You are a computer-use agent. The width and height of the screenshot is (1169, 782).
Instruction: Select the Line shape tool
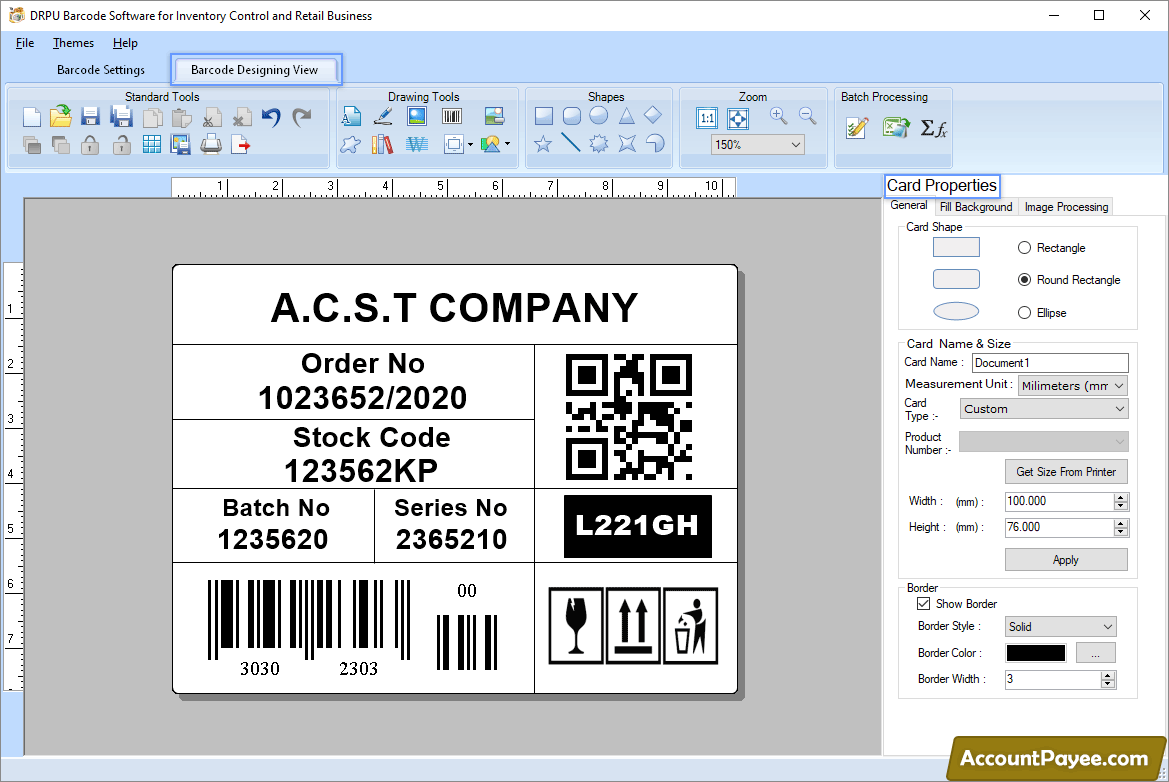[570, 142]
